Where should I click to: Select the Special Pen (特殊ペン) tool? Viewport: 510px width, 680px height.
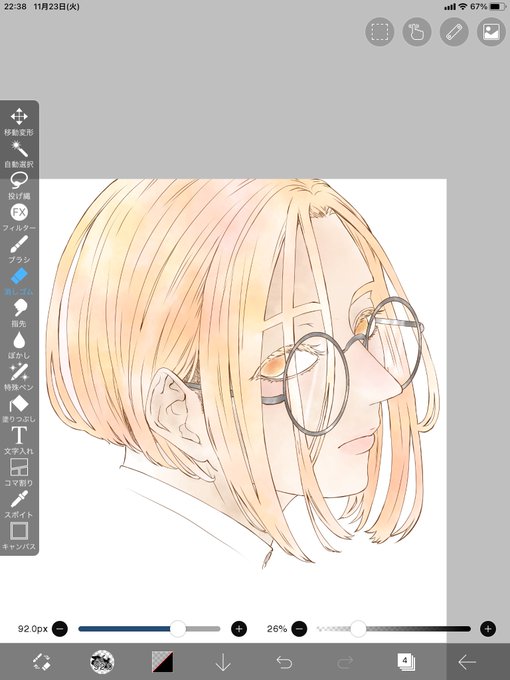point(19,377)
